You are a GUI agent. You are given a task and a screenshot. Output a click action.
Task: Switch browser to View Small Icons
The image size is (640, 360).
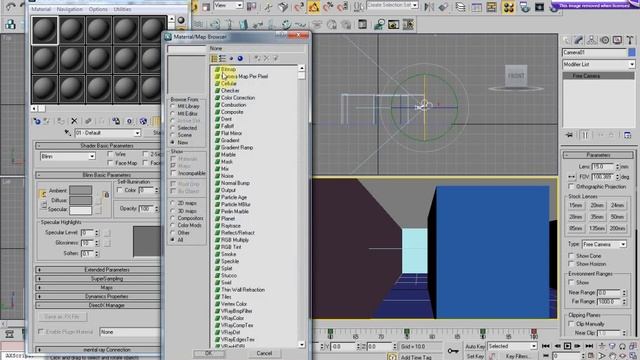[x=231, y=58]
